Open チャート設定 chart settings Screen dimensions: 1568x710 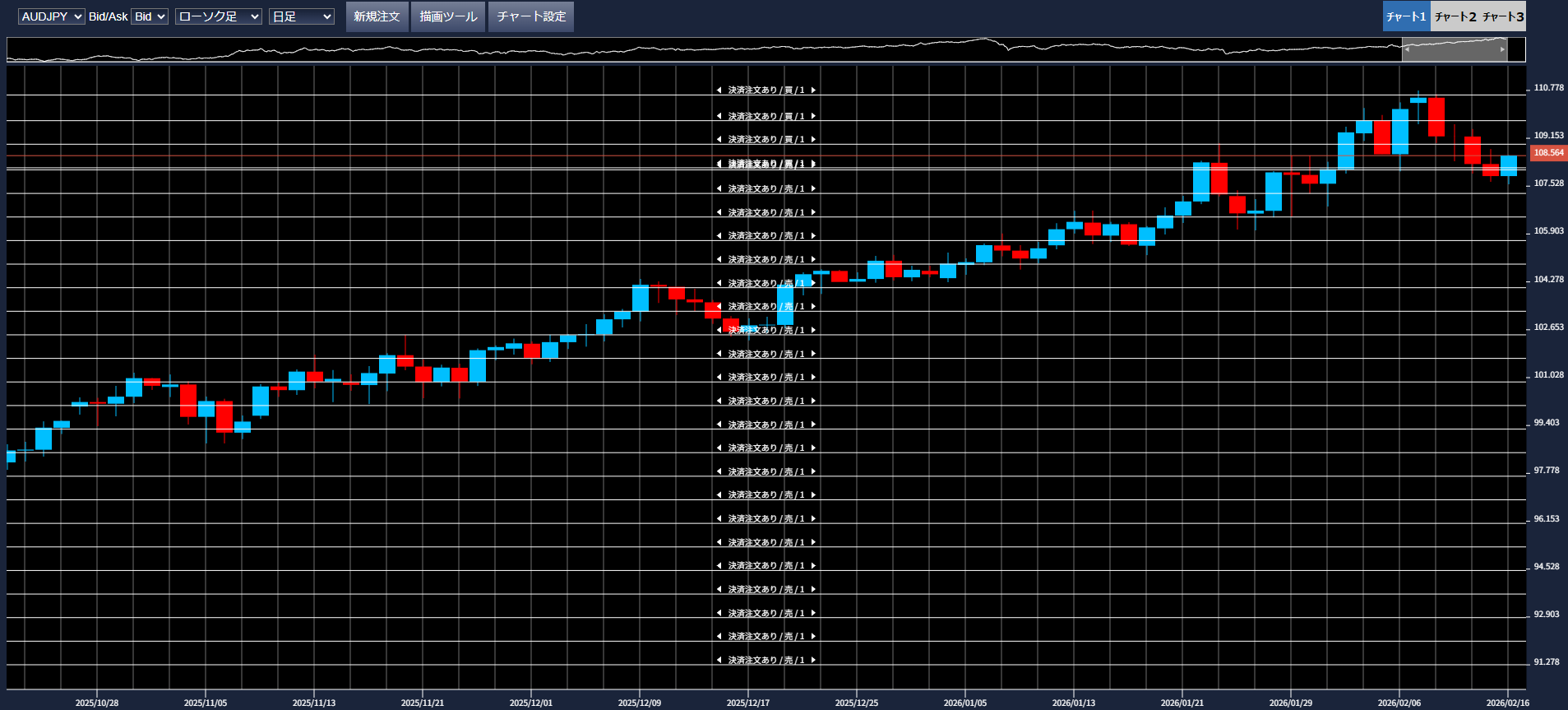point(531,16)
